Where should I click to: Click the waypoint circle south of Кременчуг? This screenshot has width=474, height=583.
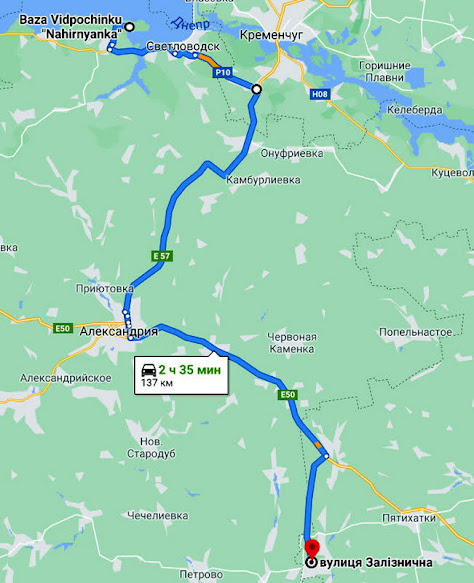click(256, 89)
